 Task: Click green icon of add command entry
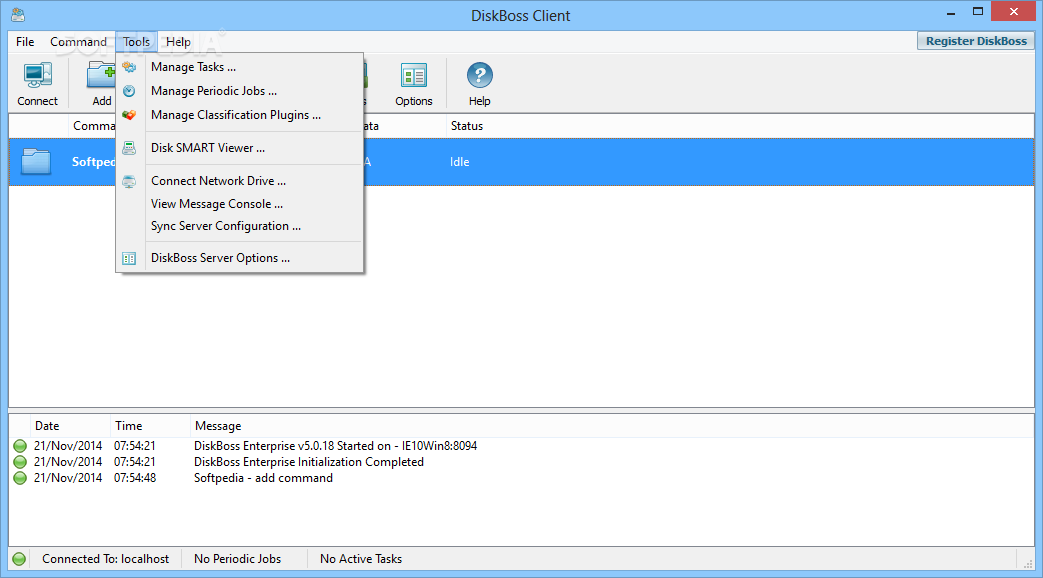20,478
